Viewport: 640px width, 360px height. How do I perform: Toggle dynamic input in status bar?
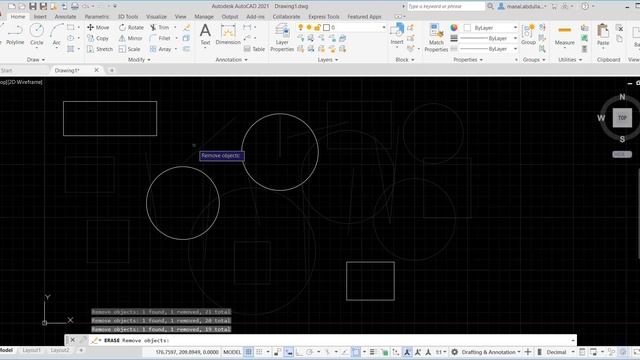(x=288, y=352)
